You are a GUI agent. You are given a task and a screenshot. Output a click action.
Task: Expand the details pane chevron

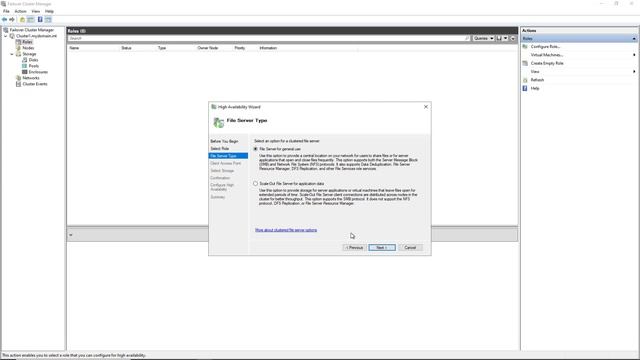[x=71, y=235]
